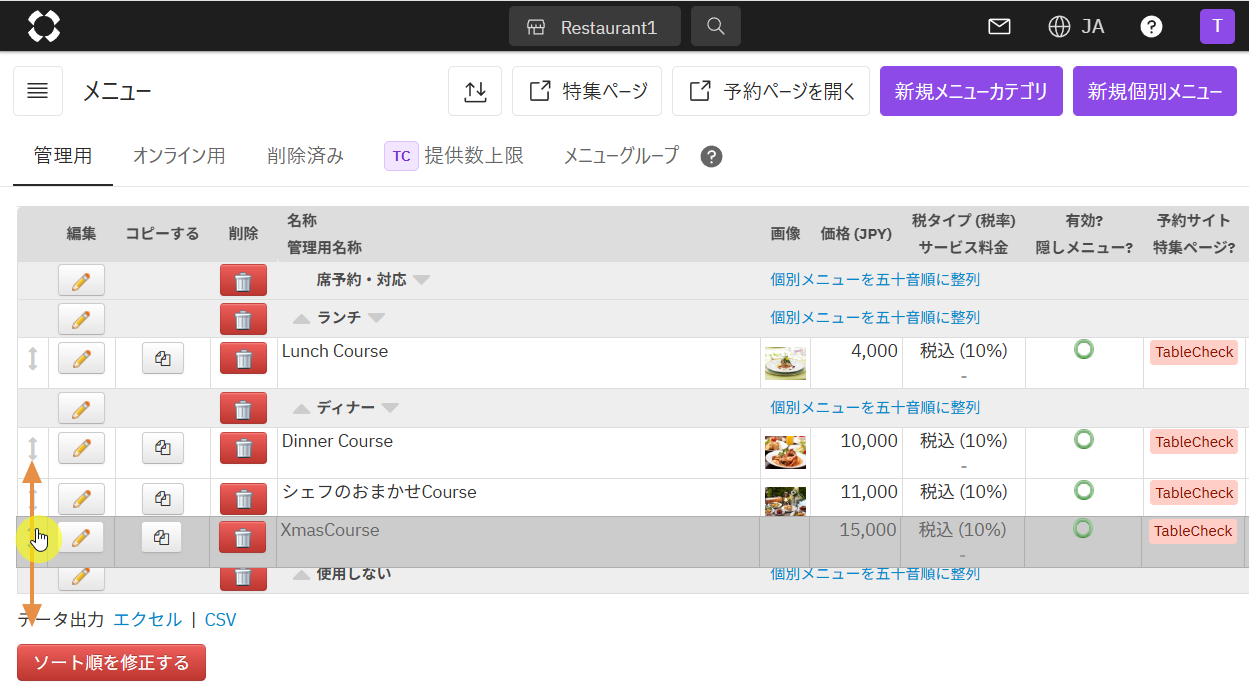Viewport: 1249px width, 699px height.
Task: Switch to メニューグループ tab
Action: 621,156
